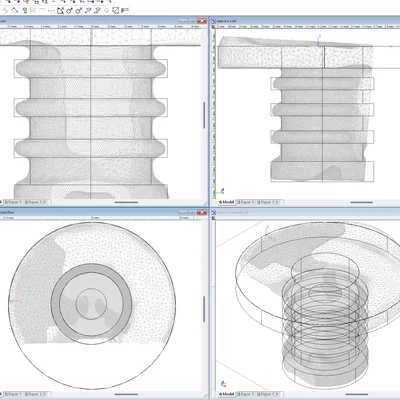Click vertical scrollbar thumb of bottom-left viewport
The image size is (400, 400).
tap(204, 309)
